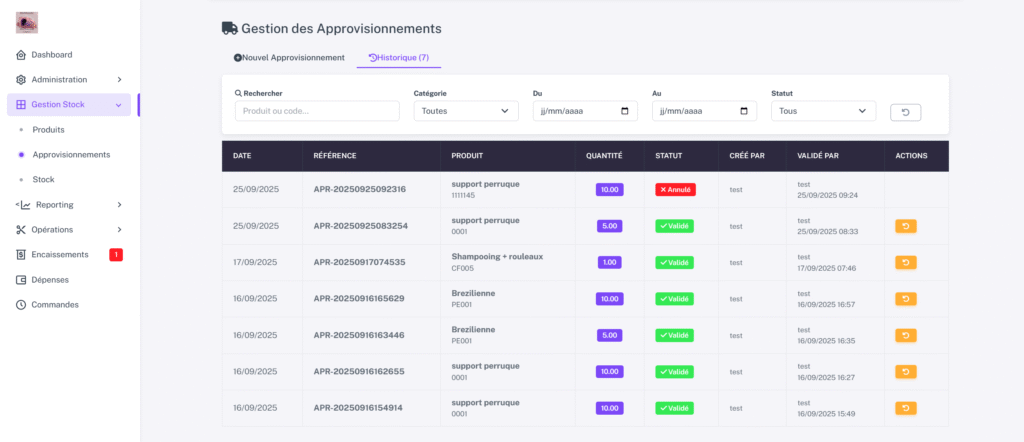Click the Commandes clock icon
This screenshot has width=1024, height=442.
point(22,304)
